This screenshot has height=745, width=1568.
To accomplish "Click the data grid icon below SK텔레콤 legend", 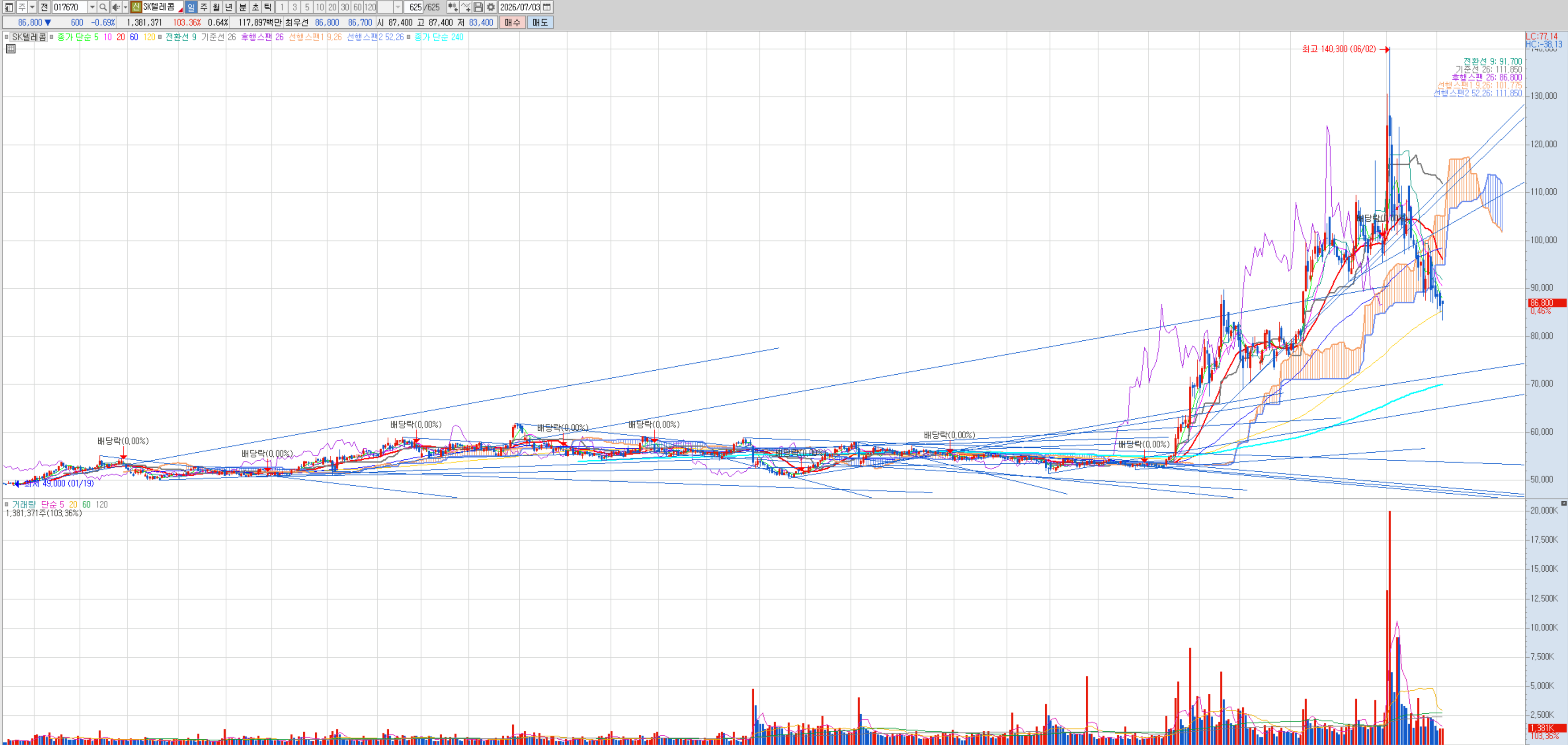I will pos(10,48).
